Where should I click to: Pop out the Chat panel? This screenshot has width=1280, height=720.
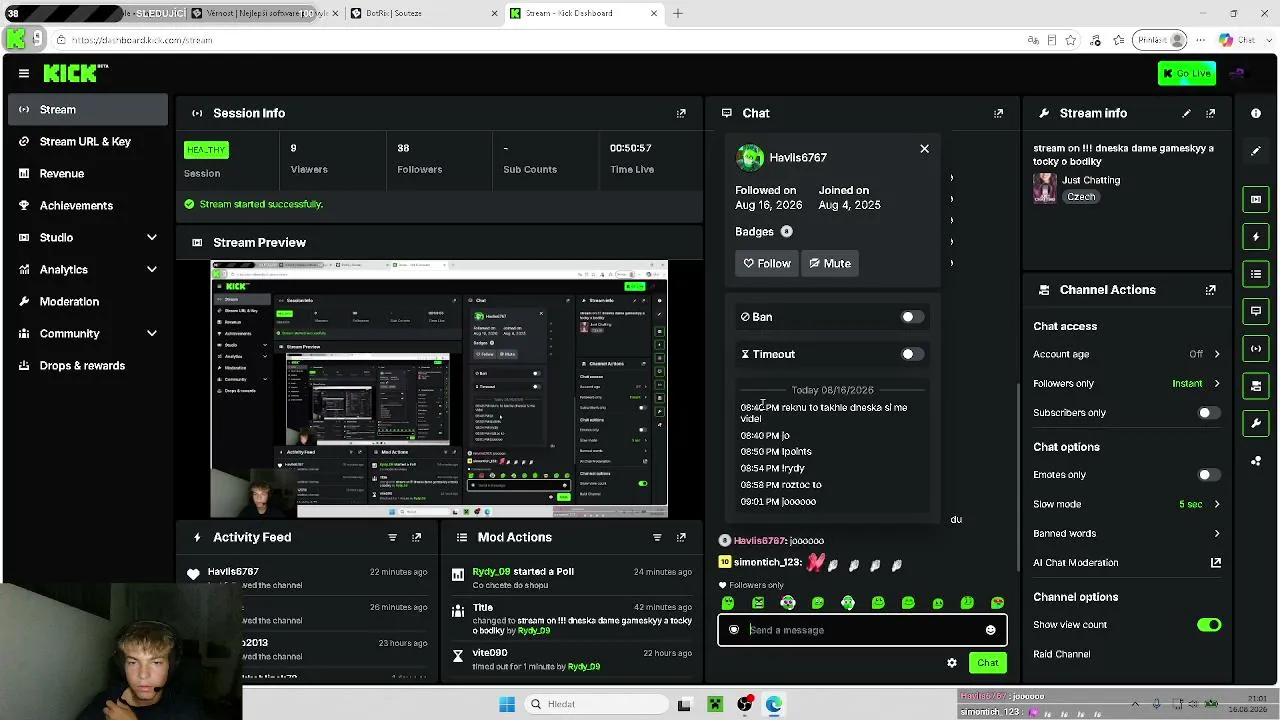[x=998, y=113]
